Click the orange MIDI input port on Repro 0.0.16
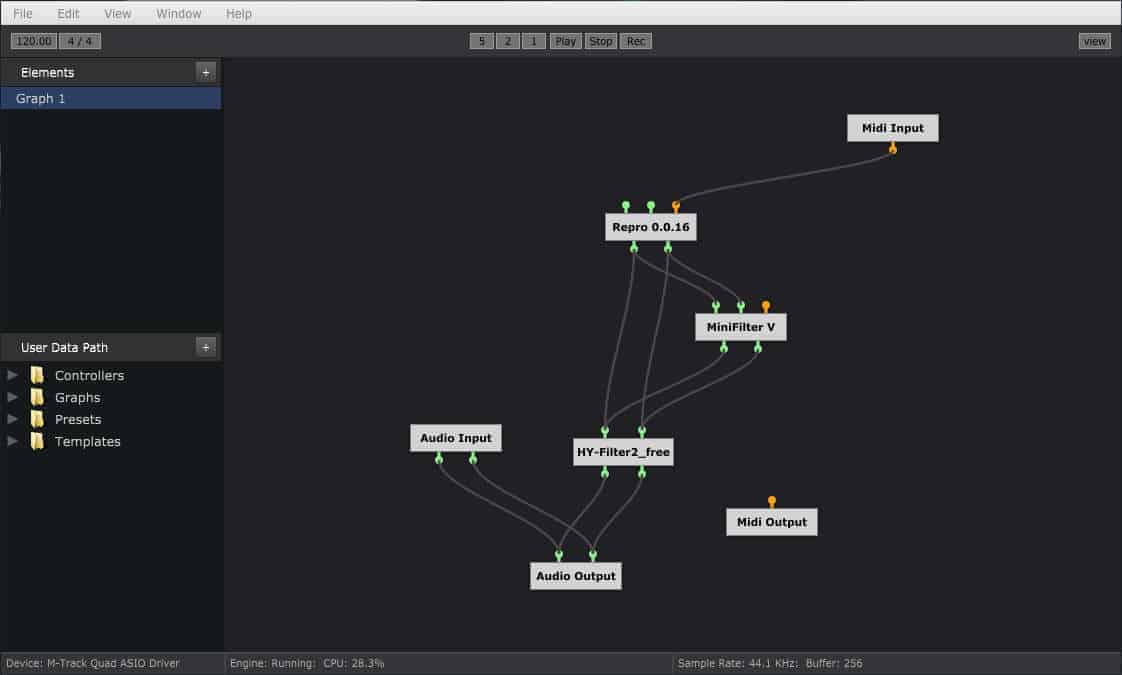The height and width of the screenshot is (675, 1122). [676, 206]
